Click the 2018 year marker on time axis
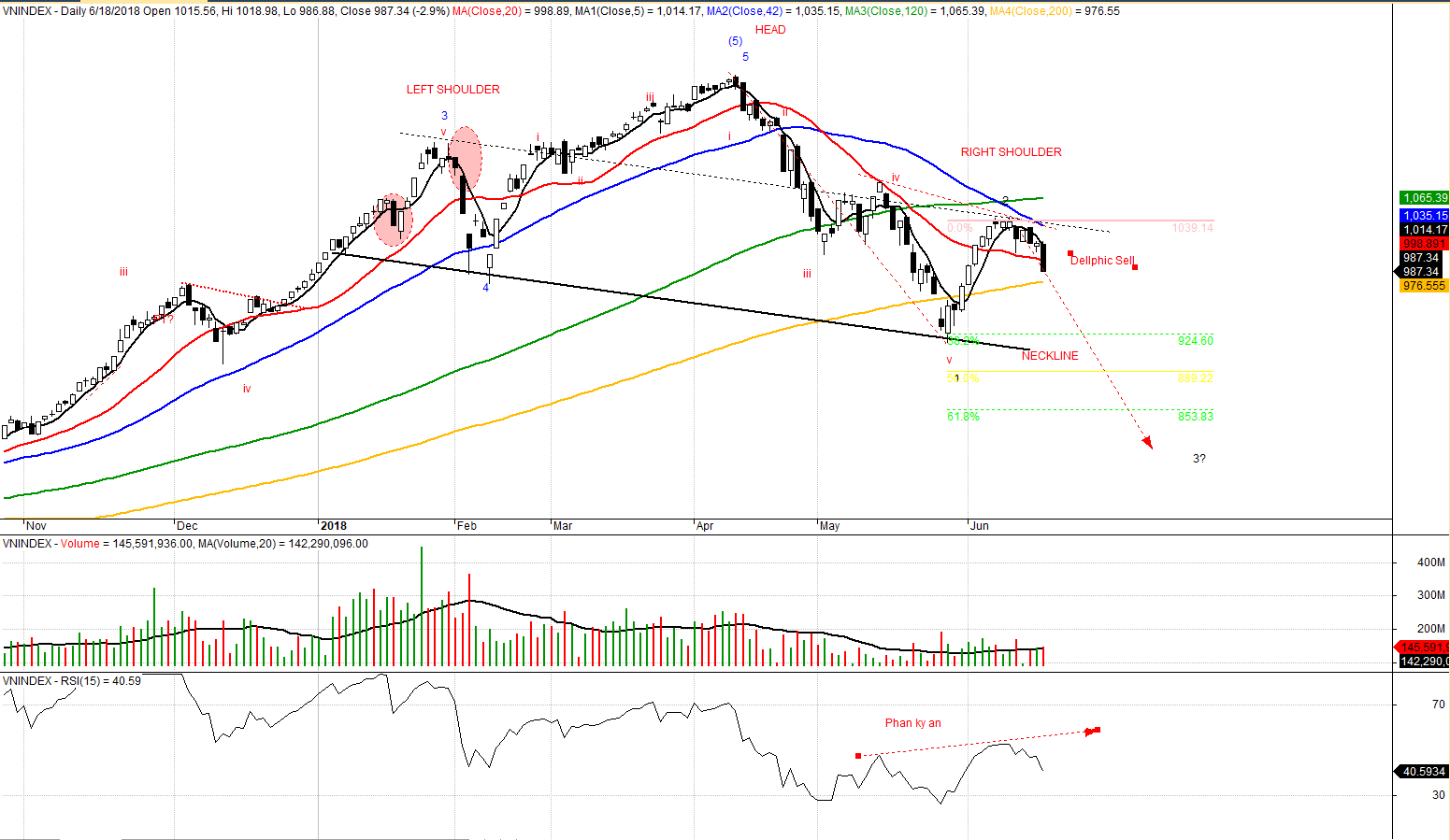1450x840 pixels. coord(333,526)
